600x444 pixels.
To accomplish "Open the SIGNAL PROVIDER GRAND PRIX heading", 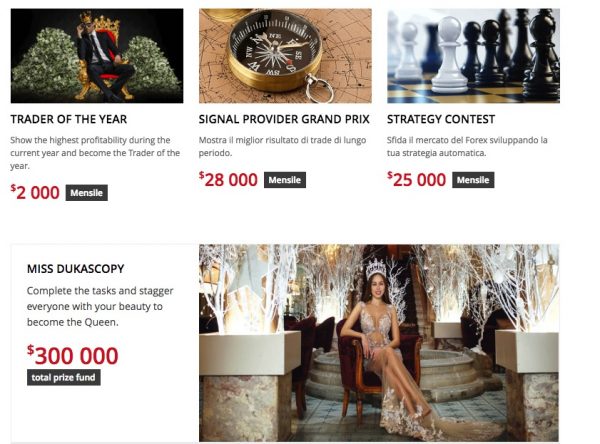I will [x=284, y=119].
